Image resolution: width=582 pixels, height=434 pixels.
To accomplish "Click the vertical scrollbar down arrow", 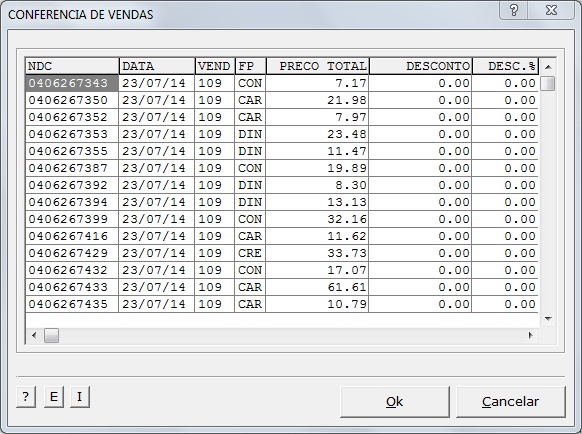I will click(548, 319).
